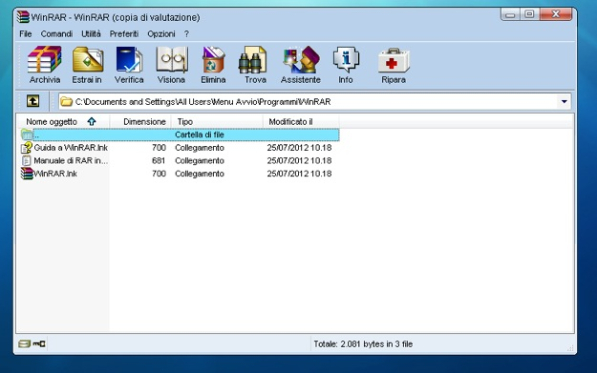Image resolution: width=597 pixels, height=373 pixels.
Task: Click the Ripara first-aid icon
Action: coord(394,60)
